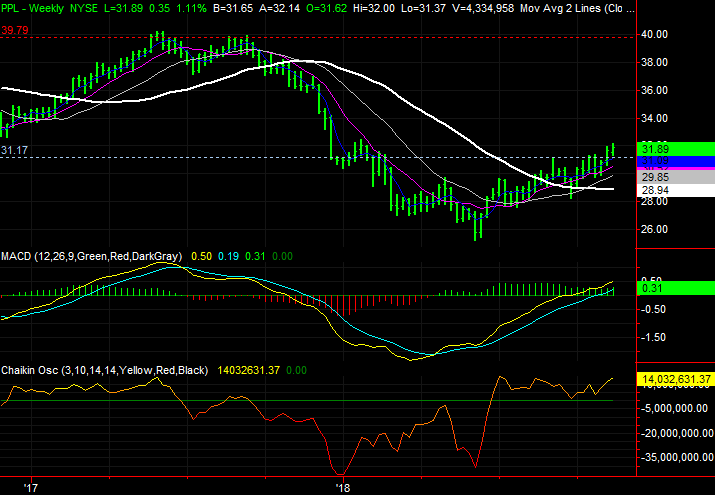
Task: Click the red 39.79 resistance level label
Action: click(15, 31)
